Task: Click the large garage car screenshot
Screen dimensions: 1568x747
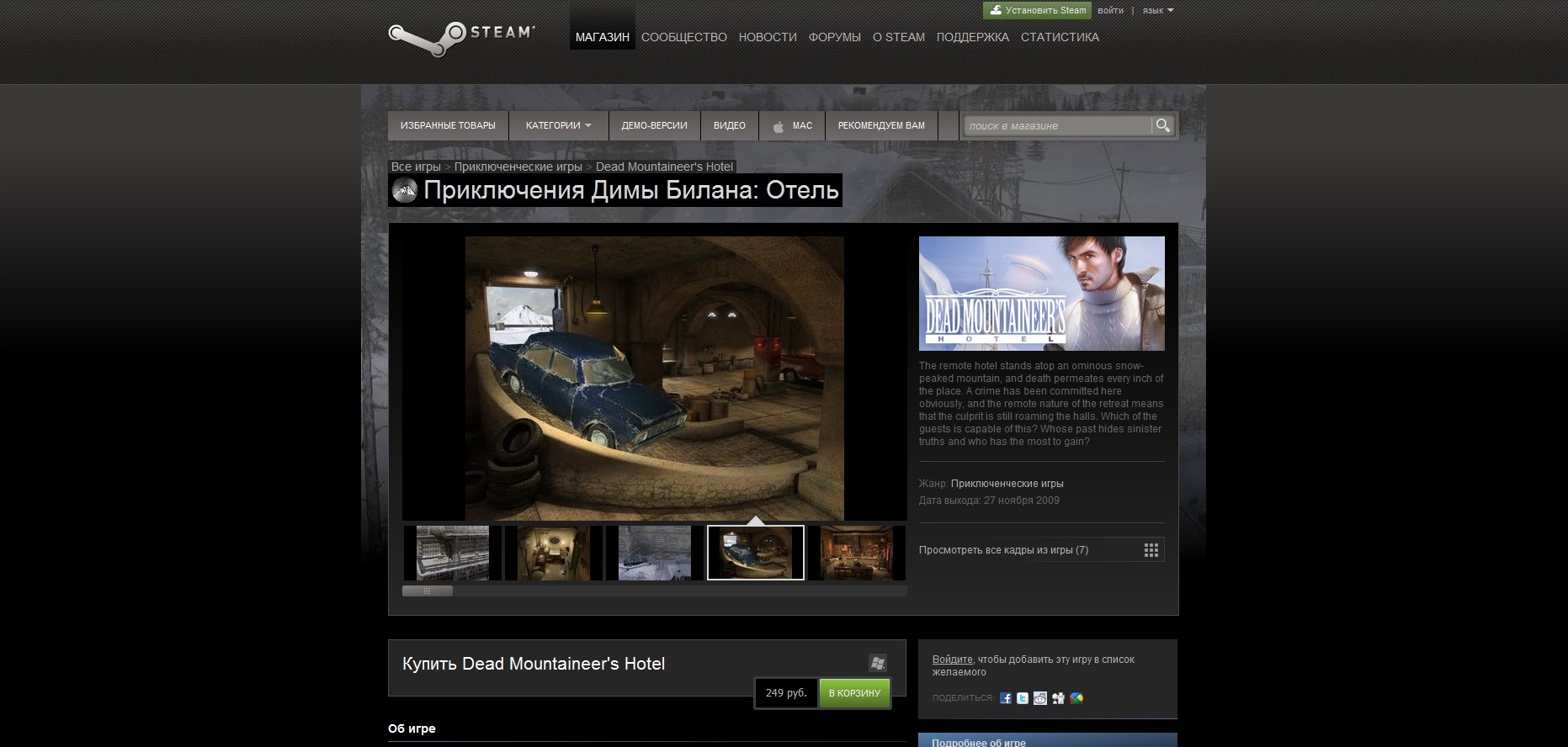Action: click(x=655, y=379)
